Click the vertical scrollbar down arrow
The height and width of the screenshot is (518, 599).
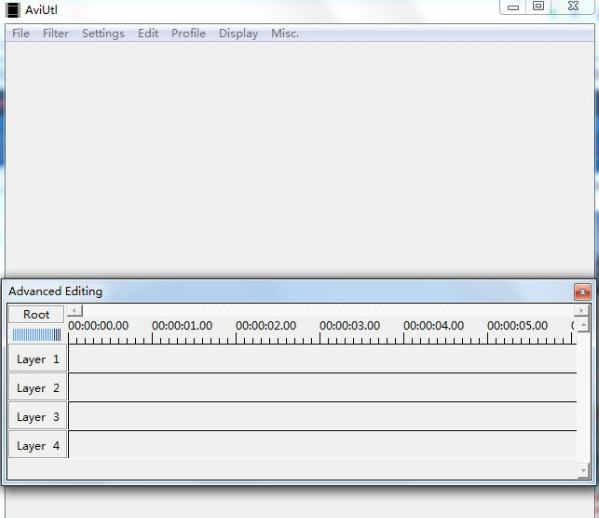click(583, 471)
